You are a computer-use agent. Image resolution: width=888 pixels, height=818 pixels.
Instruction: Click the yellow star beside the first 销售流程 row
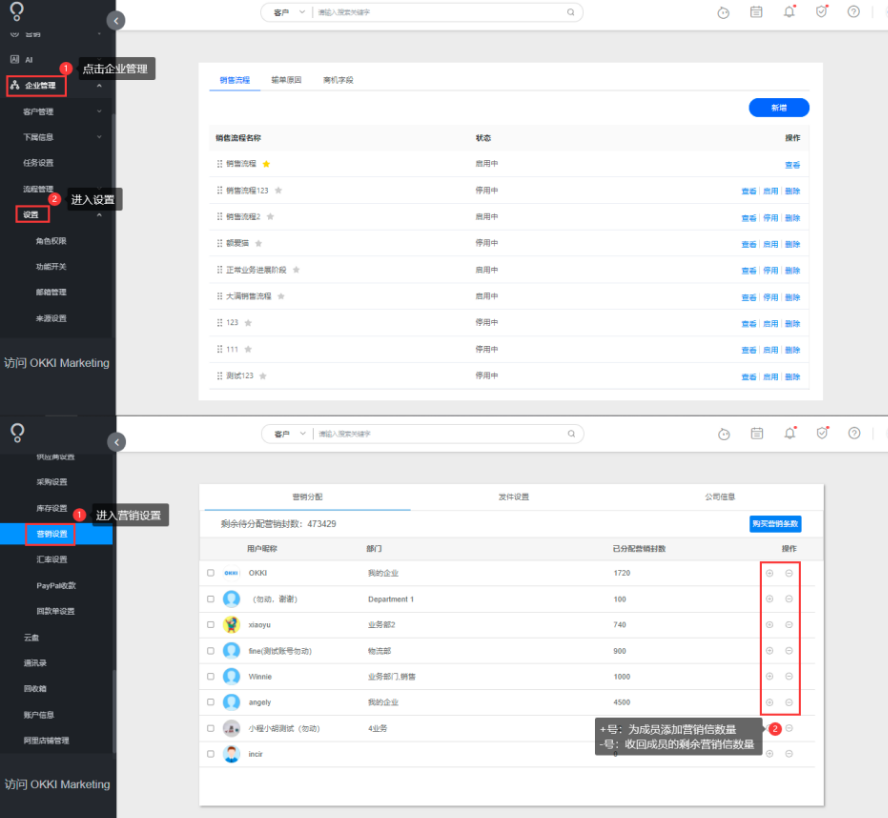point(266,164)
